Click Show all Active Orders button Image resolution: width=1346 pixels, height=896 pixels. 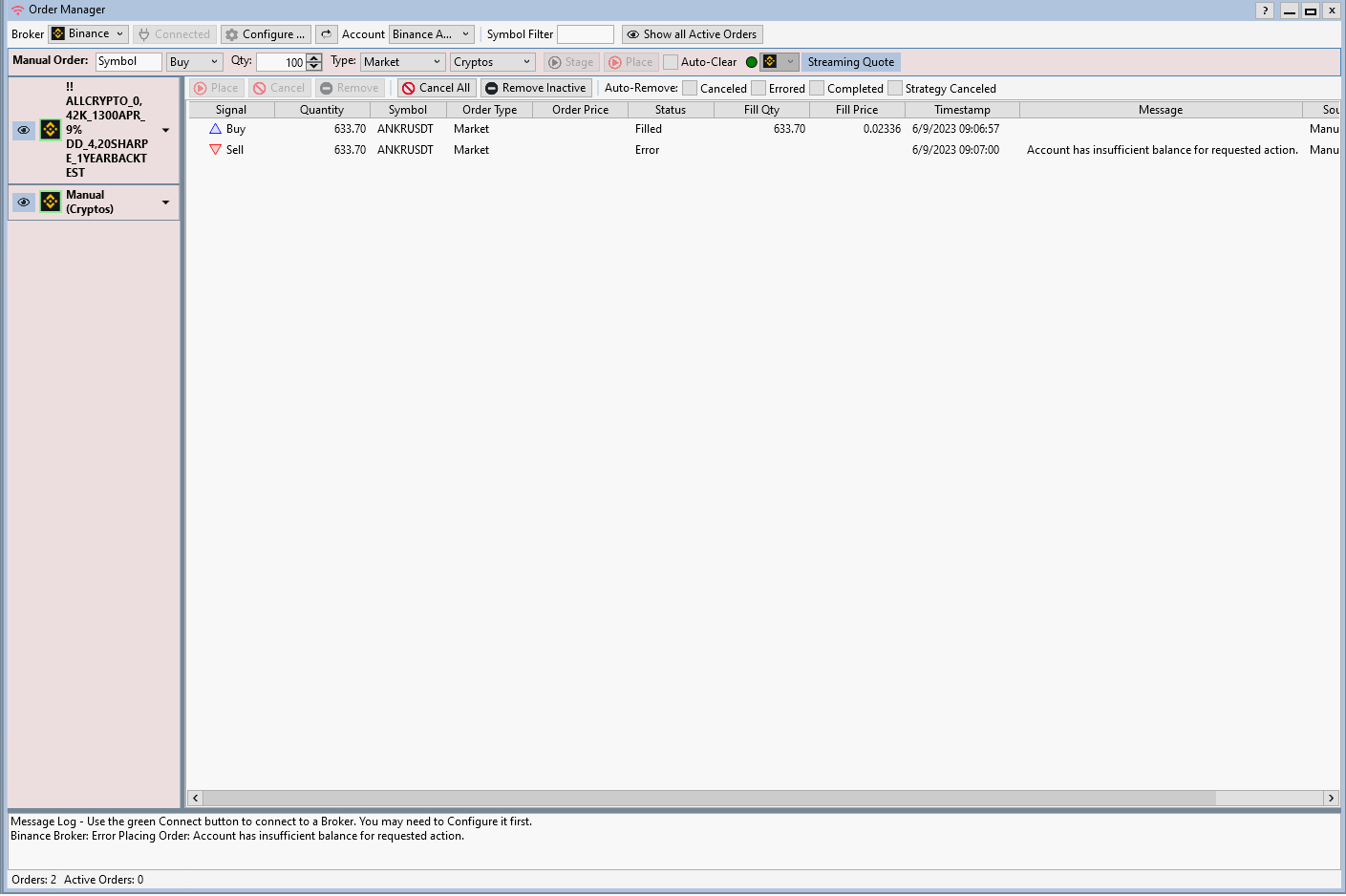pos(692,34)
